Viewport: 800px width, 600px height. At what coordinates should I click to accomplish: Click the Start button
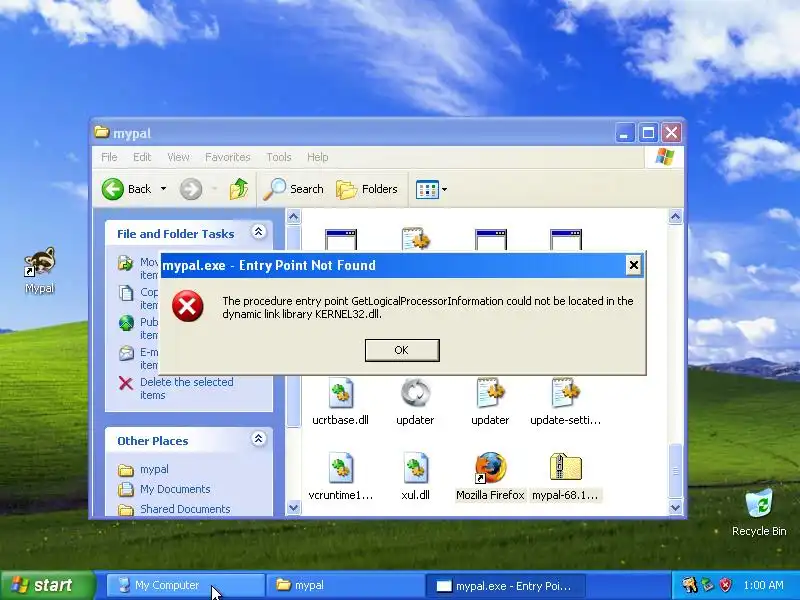tap(47, 585)
